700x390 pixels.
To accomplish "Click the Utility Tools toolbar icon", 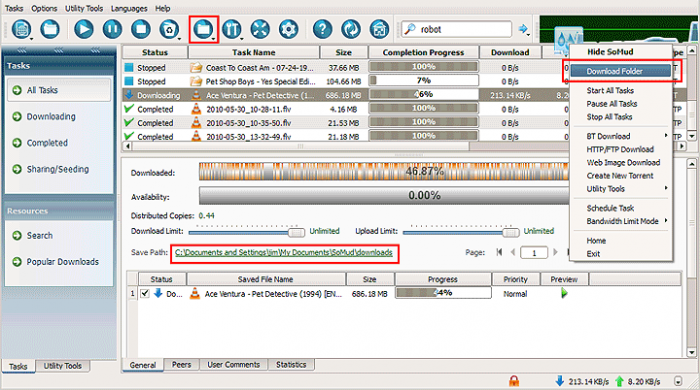I will click(x=231, y=29).
